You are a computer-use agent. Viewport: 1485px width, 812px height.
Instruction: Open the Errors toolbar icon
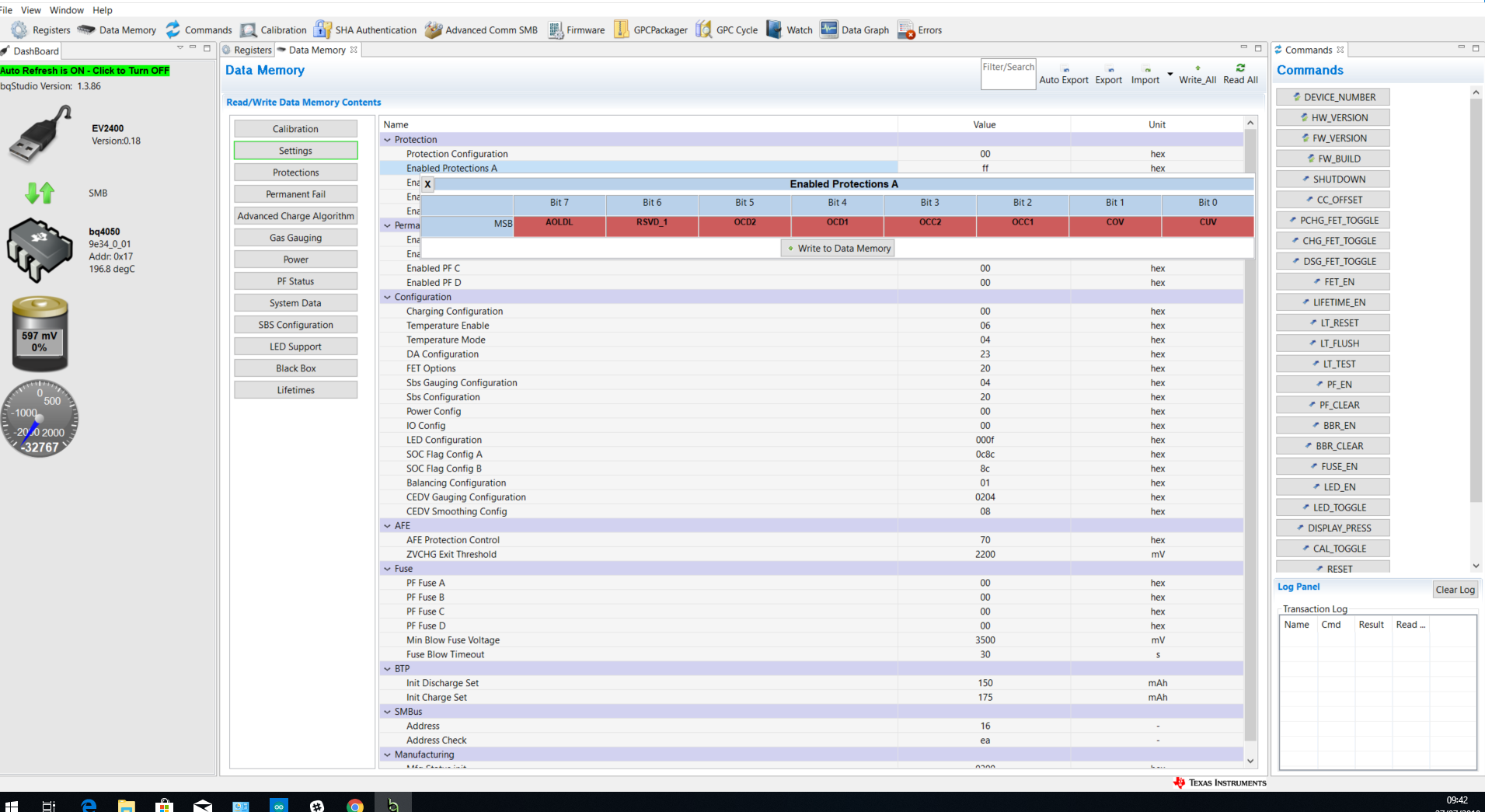click(906, 30)
